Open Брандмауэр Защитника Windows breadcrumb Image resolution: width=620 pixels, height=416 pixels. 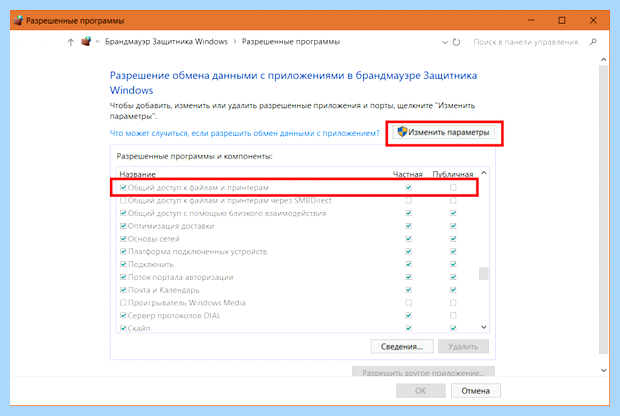coord(166,42)
